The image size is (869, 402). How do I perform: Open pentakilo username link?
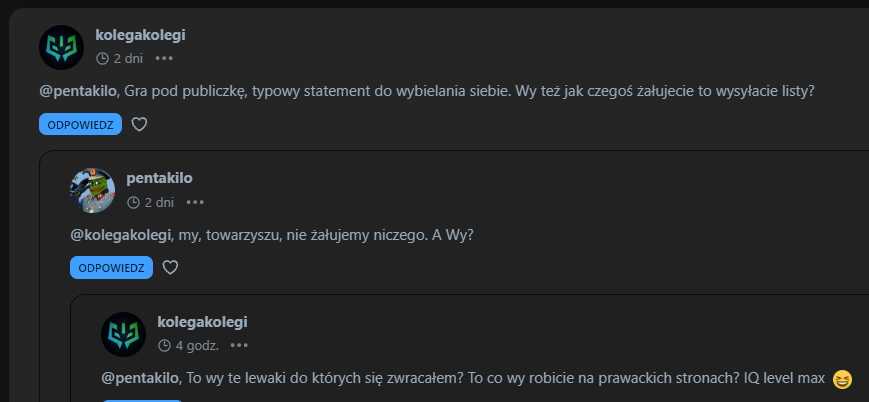click(160, 178)
